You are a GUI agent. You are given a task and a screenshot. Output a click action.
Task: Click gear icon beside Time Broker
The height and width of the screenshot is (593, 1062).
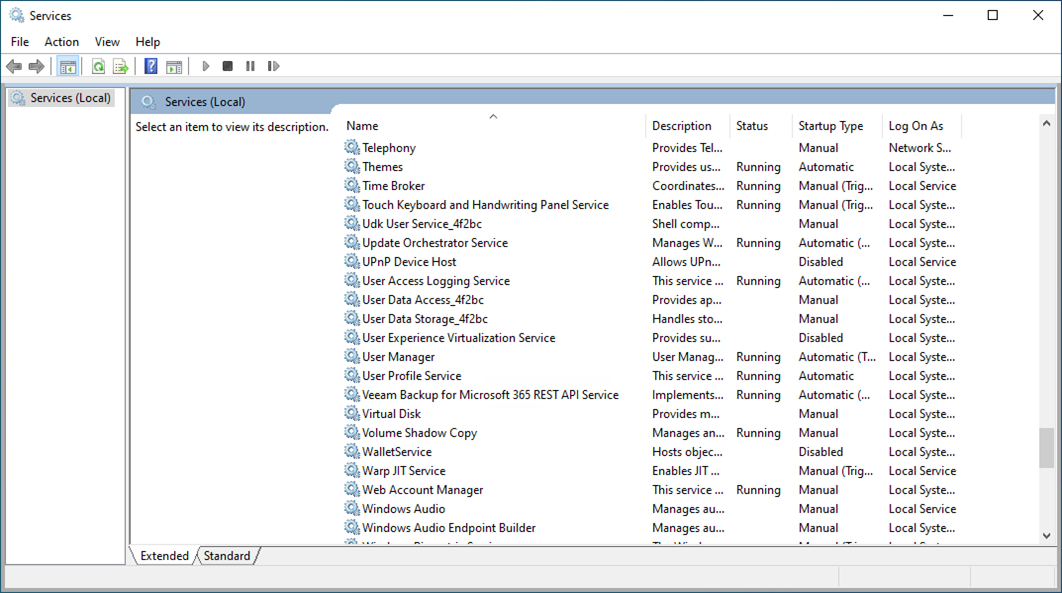[x=352, y=185]
